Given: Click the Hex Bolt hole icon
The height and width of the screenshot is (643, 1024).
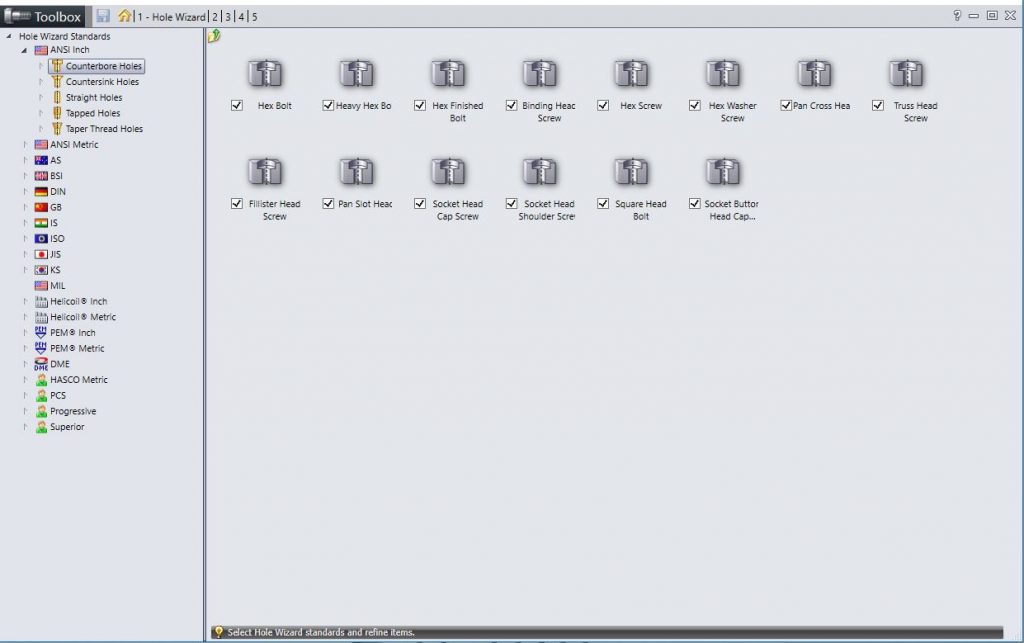Looking at the screenshot, I should (265, 73).
